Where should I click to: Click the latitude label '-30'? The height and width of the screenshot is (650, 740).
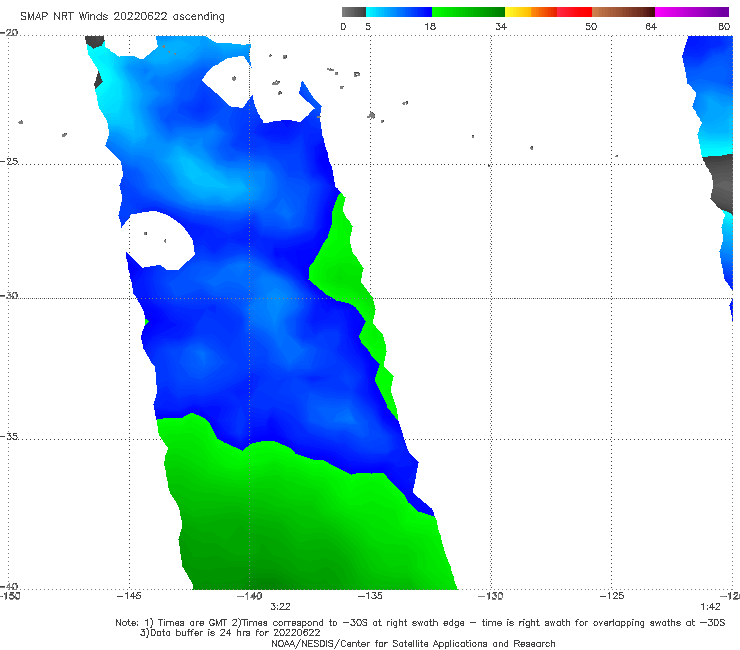(x=9, y=295)
